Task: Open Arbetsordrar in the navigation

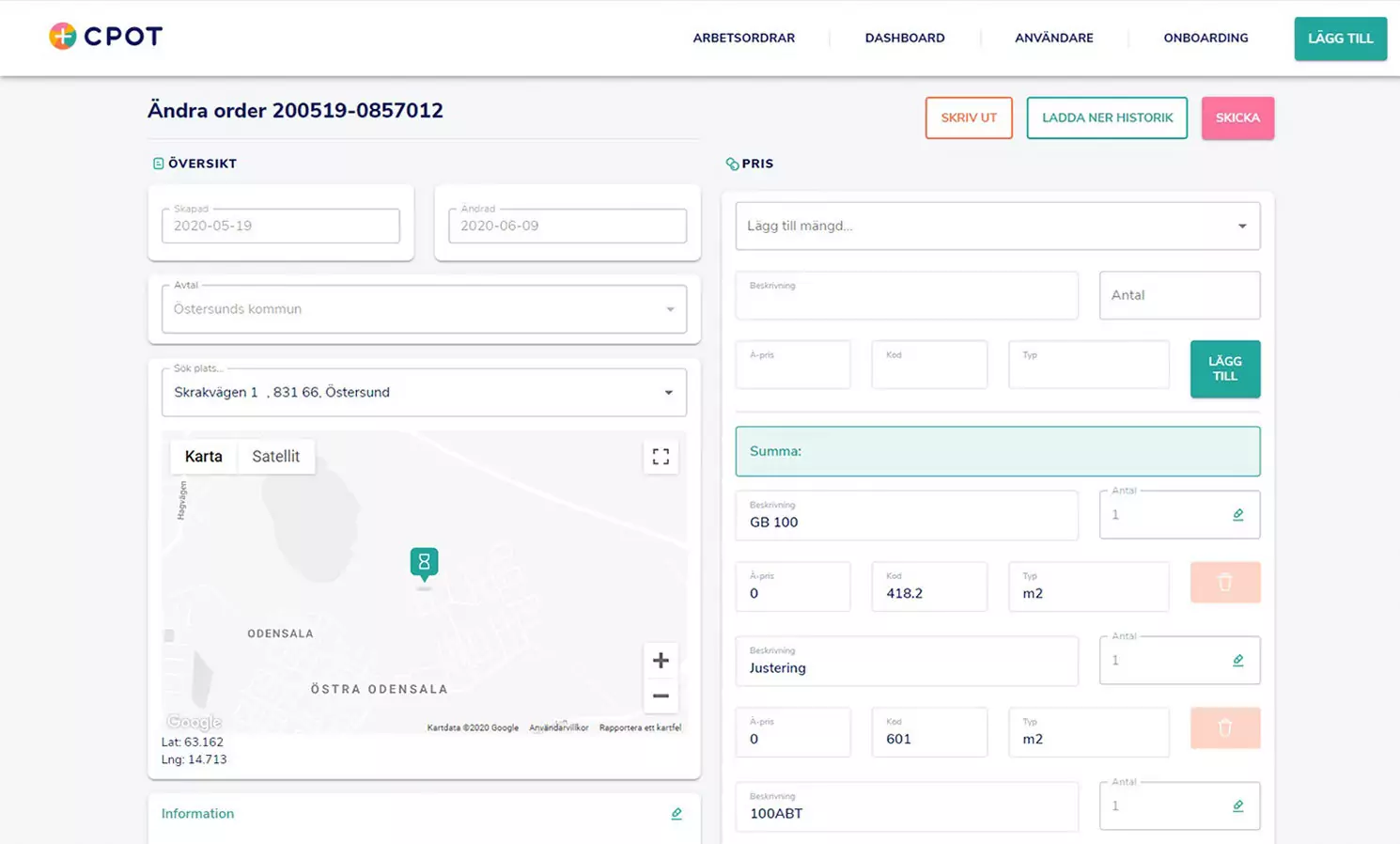Action: [x=743, y=39]
